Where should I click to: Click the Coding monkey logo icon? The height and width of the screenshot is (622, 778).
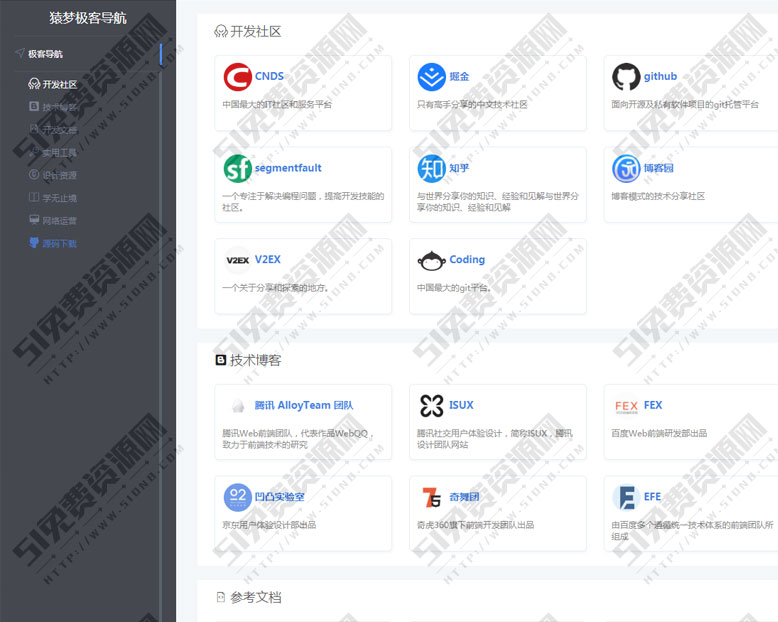tap(432, 260)
